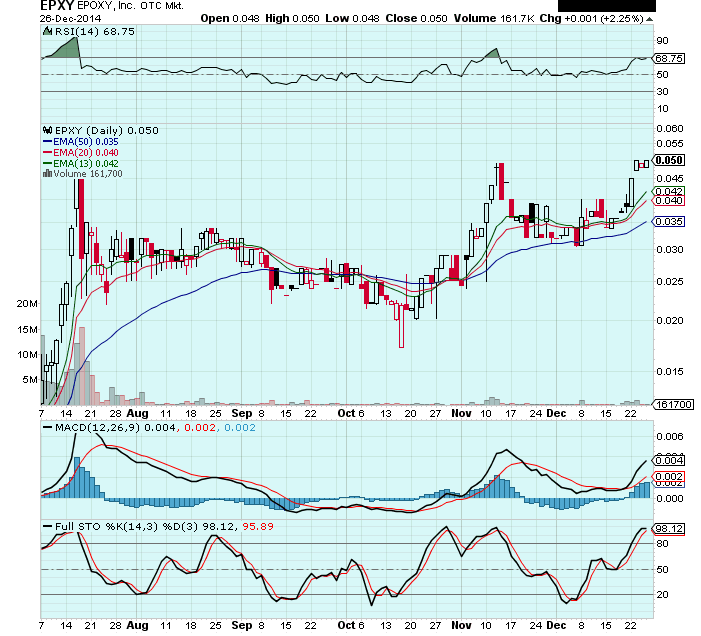This screenshot has width=701, height=636.
Task: Click Oct on the price panel date axis
Action: click(346, 413)
